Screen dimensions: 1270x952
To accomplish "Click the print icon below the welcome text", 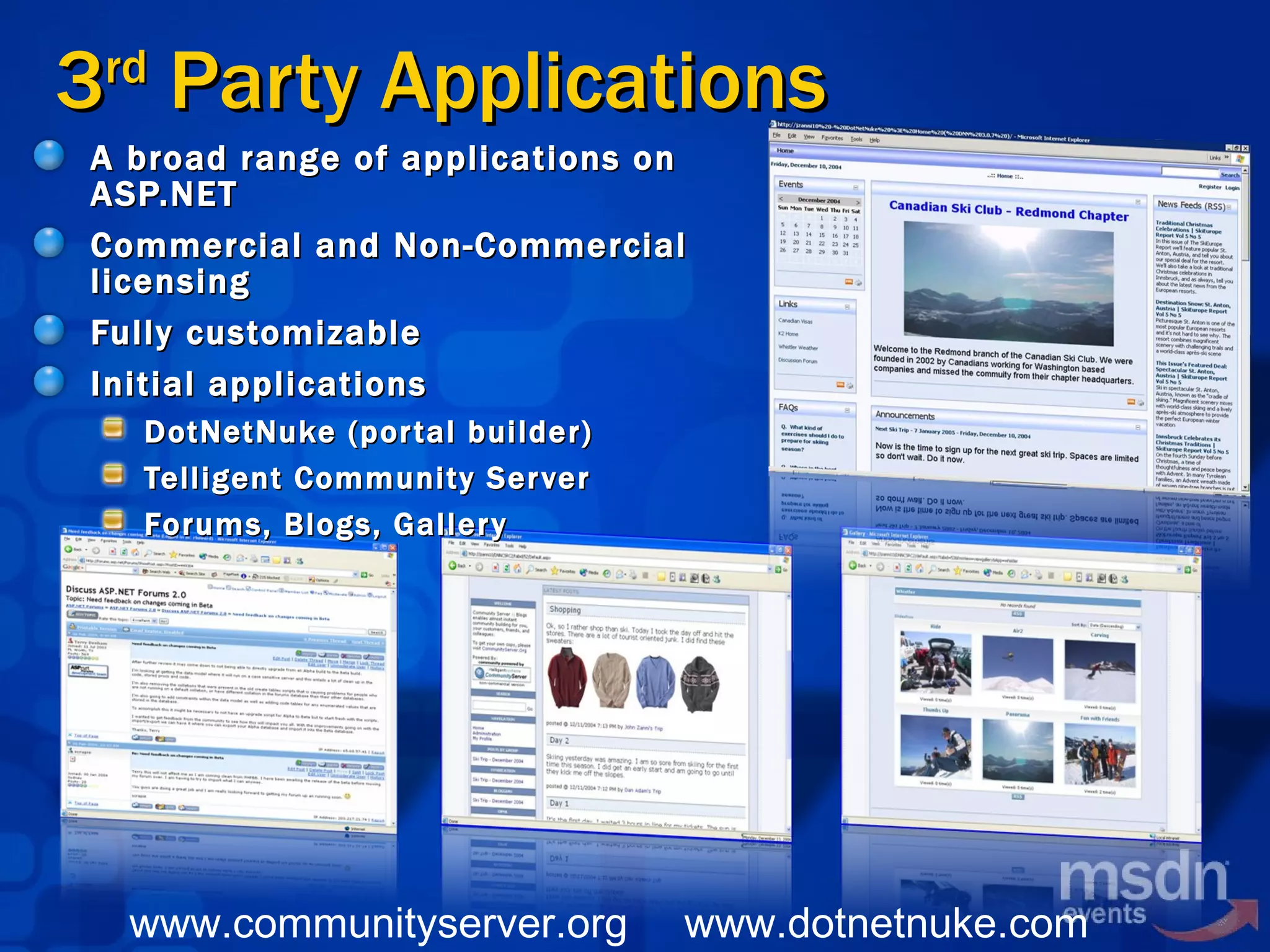I will click(1140, 403).
